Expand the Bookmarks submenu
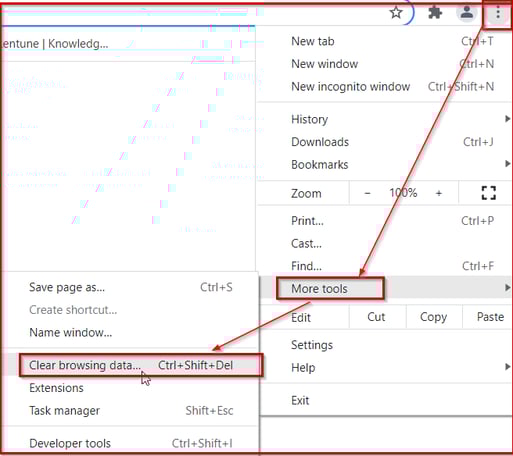Screen dimensions: 513x456 pyautogui.click(x=384, y=165)
